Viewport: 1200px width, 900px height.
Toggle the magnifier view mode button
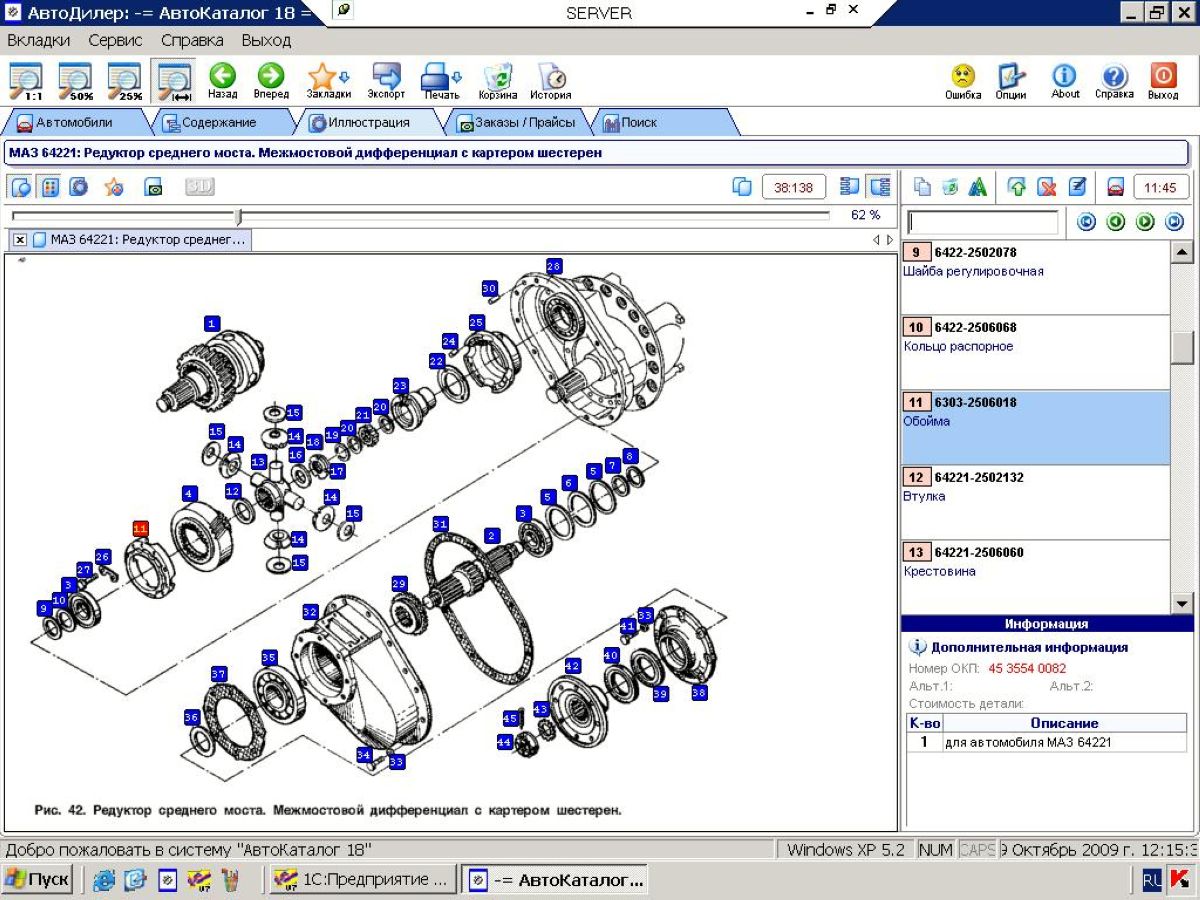[x=21, y=187]
